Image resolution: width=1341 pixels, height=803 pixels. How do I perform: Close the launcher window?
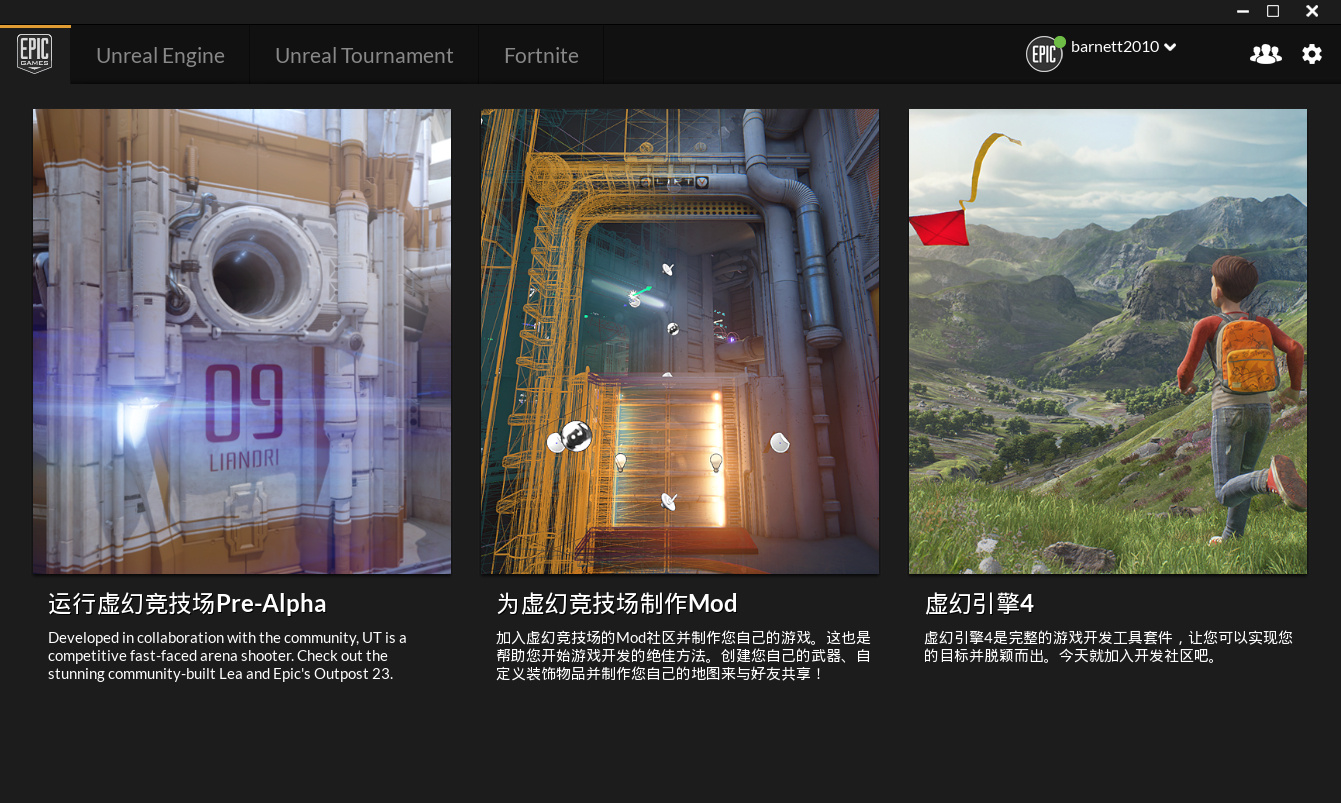(x=1312, y=11)
